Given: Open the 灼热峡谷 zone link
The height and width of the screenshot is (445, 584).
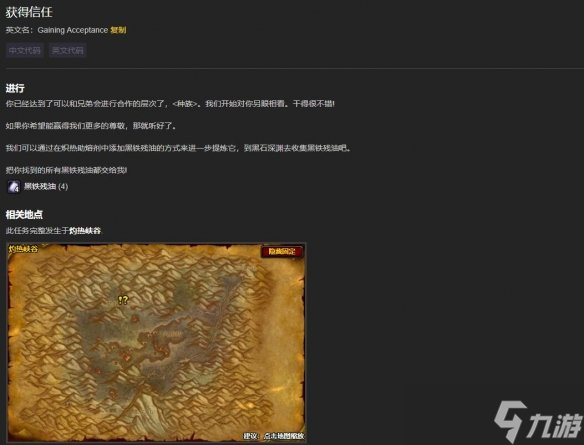Looking at the screenshot, I should [85, 231].
